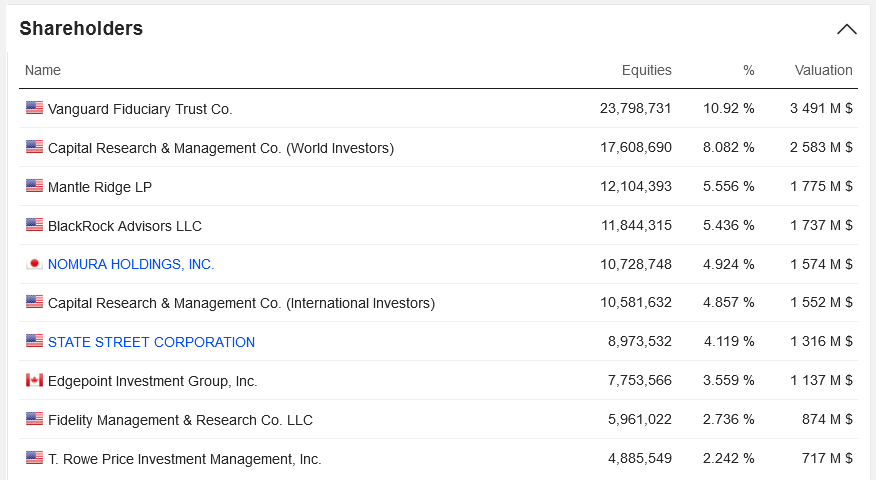876x480 pixels.
Task: Click the equities value 17,608,690
Action: point(636,148)
